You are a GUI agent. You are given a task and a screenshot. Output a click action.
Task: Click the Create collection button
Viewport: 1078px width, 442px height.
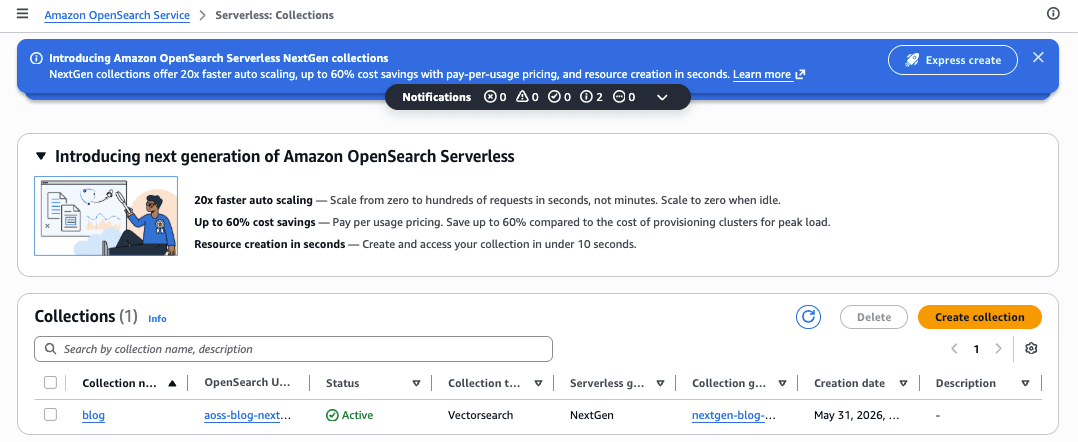980,317
